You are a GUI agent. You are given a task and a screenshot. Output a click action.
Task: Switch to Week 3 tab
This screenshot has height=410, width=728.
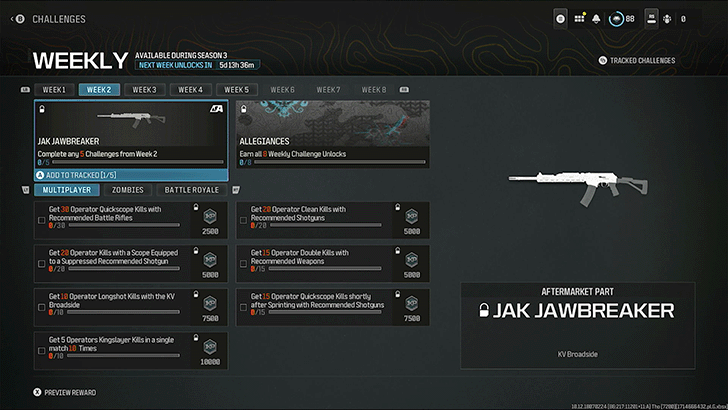[x=144, y=90]
